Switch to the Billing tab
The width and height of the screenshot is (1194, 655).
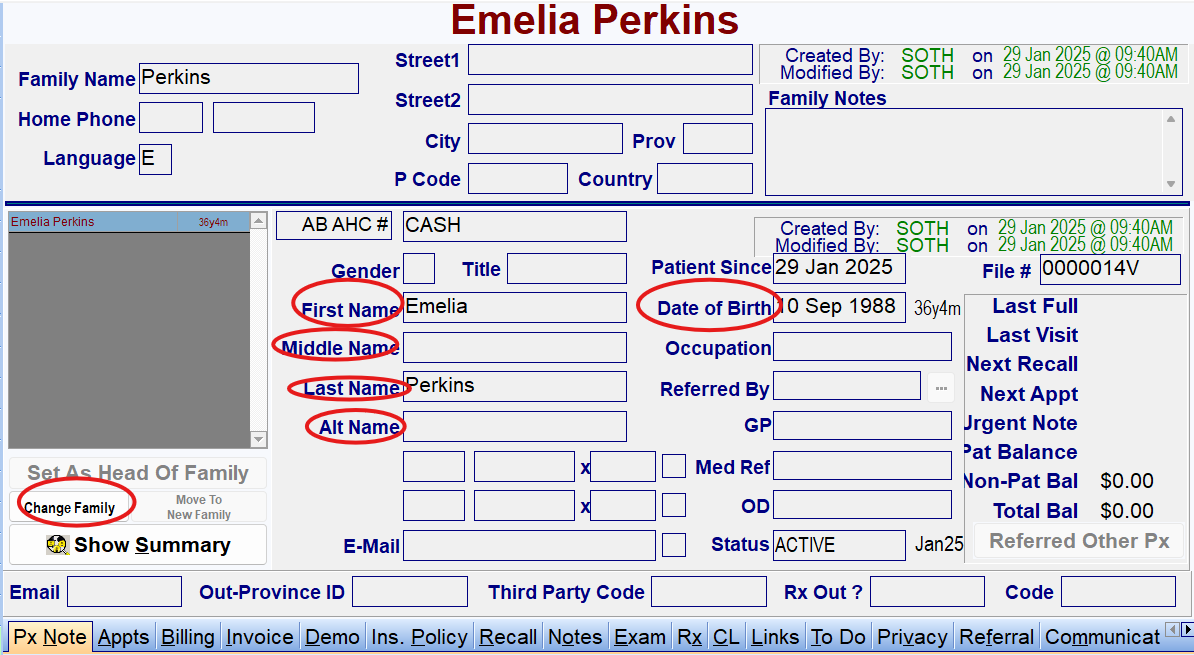[188, 637]
